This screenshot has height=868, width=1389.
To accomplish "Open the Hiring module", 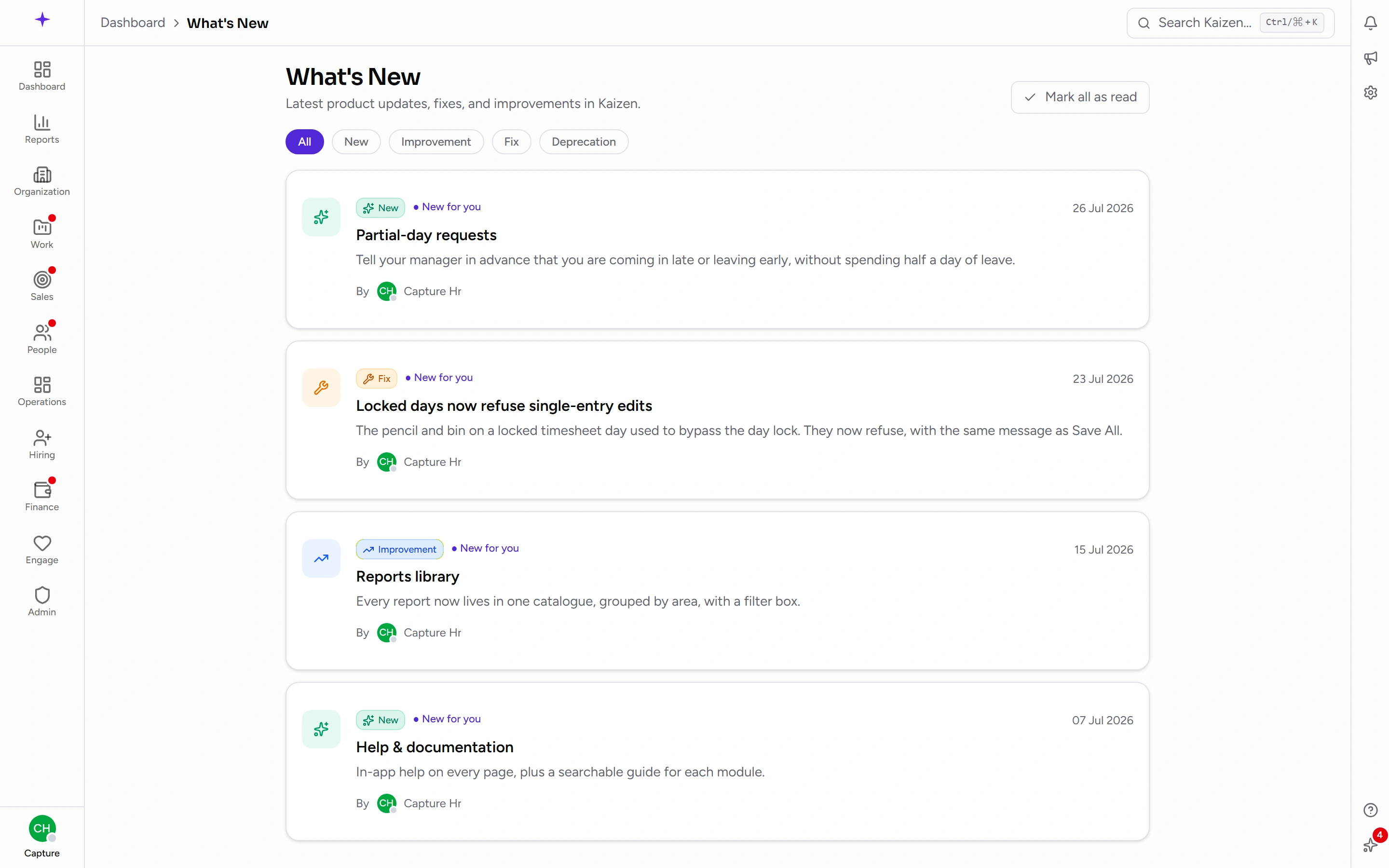I will 42,444.
